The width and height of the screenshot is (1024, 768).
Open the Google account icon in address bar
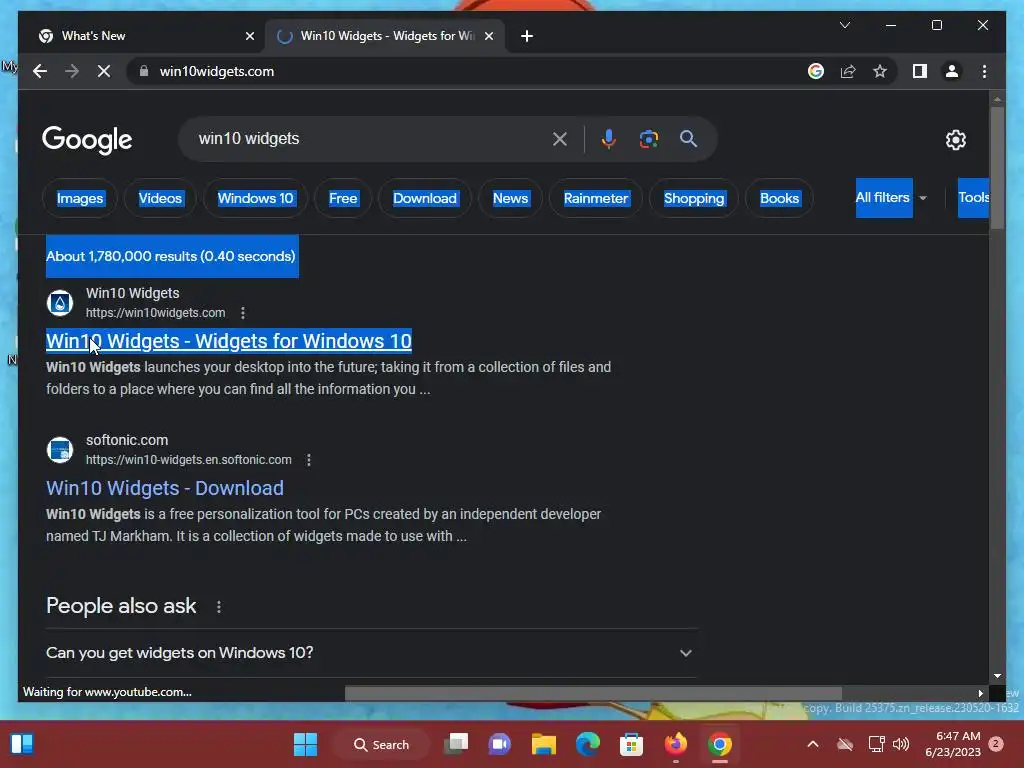pyautogui.click(x=816, y=71)
